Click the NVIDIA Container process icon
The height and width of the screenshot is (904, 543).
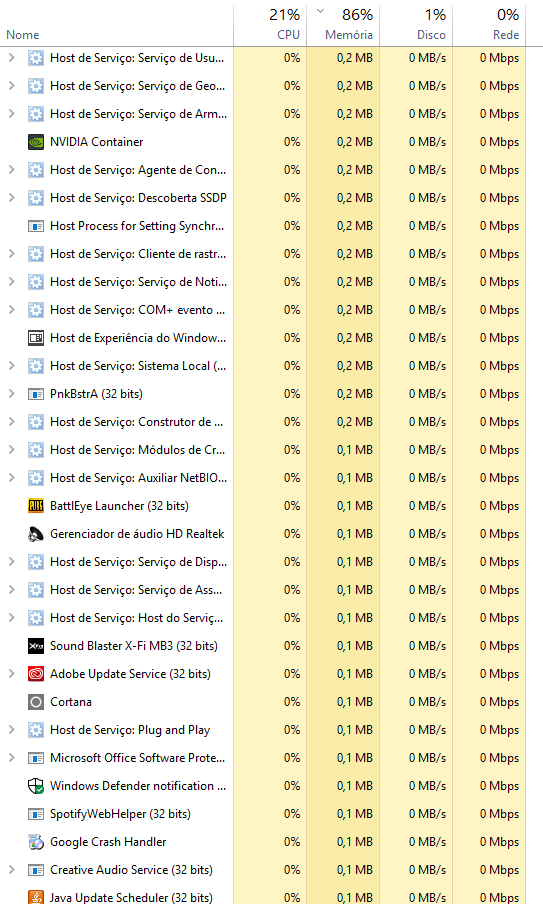36,142
